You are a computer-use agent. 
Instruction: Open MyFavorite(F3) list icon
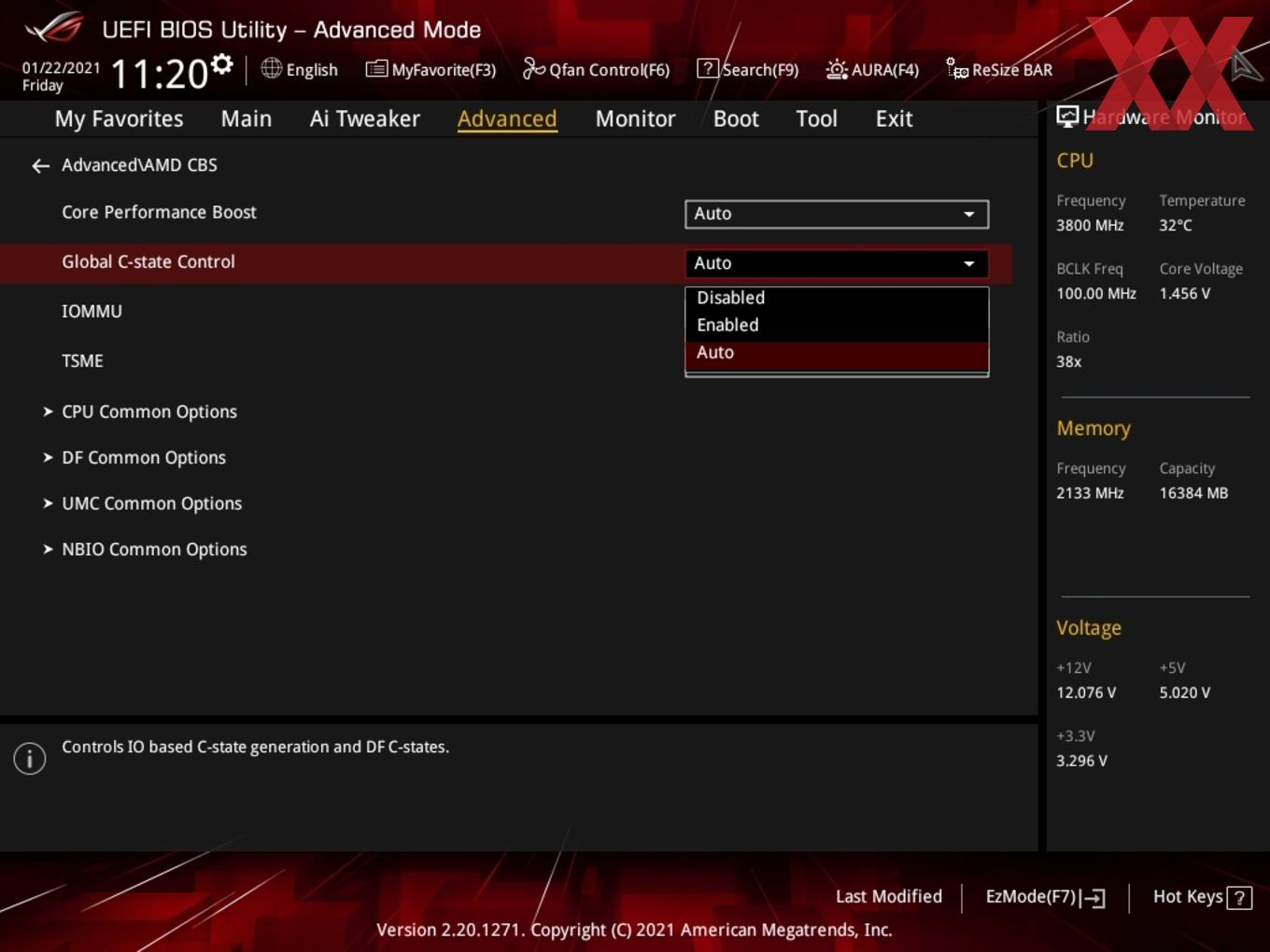click(x=376, y=69)
